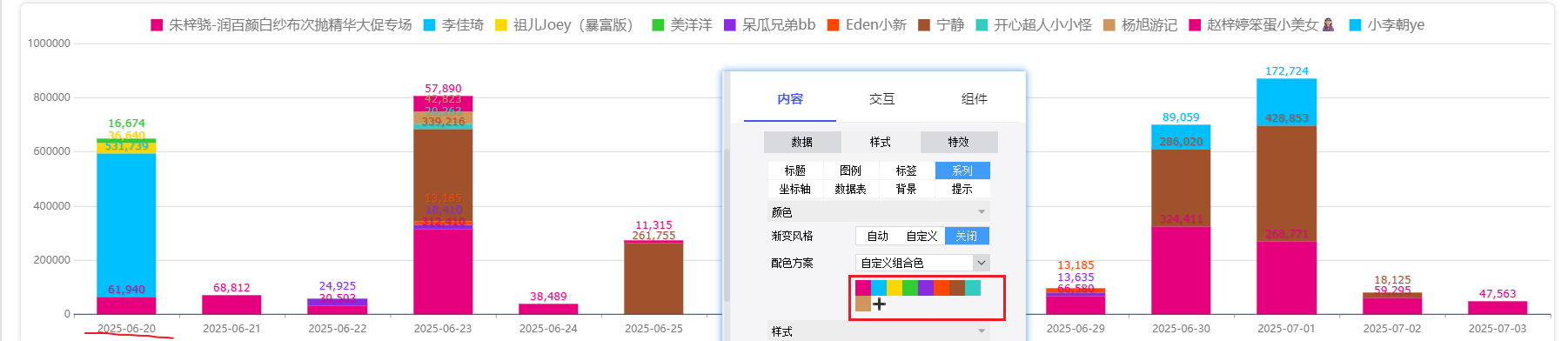Add a new color with the plus icon
1568x341 pixels.
pos(879,304)
